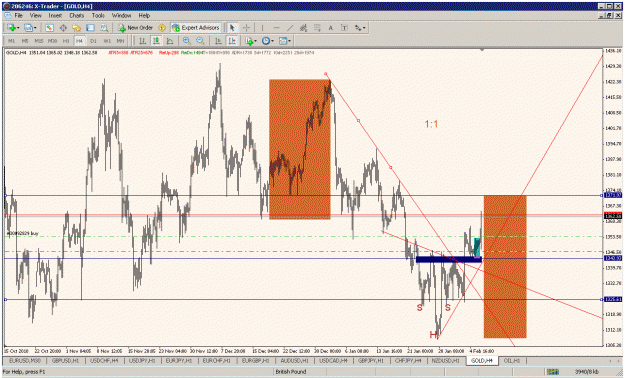Switch to the EURUSD,M30 chart tab
This screenshot has width=625, height=378.
pyautogui.click(x=25, y=360)
